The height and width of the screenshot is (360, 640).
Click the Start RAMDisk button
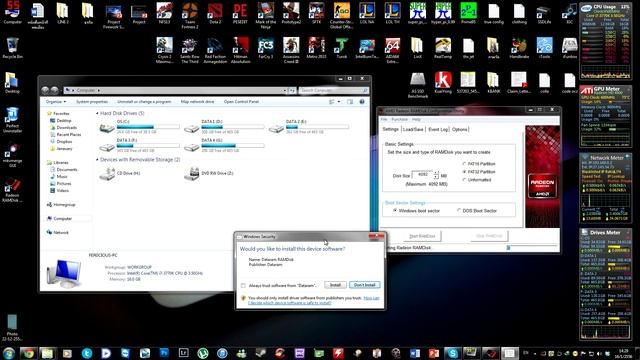tap(422, 236)
